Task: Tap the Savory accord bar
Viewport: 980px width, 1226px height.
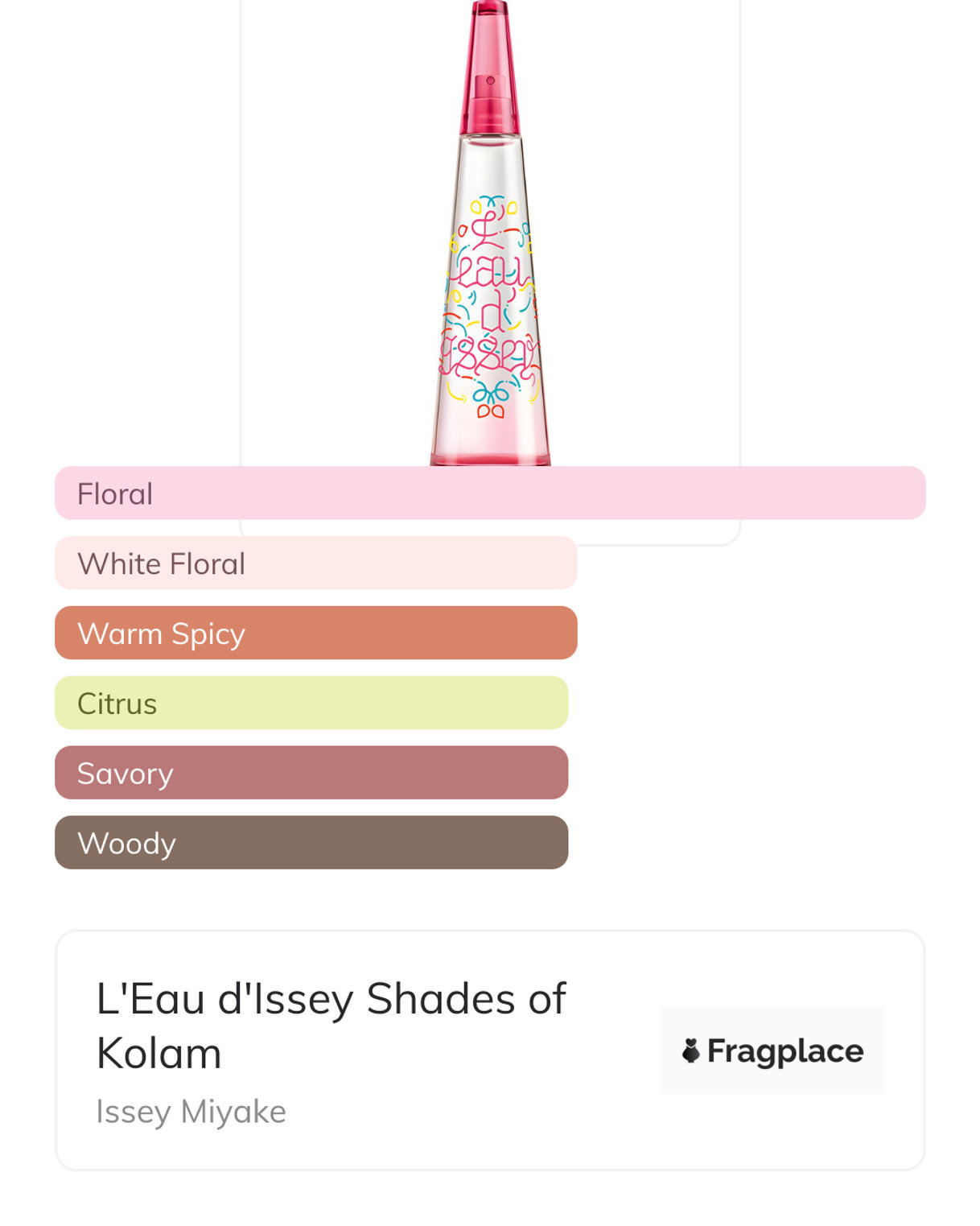Action: [311, 774]
